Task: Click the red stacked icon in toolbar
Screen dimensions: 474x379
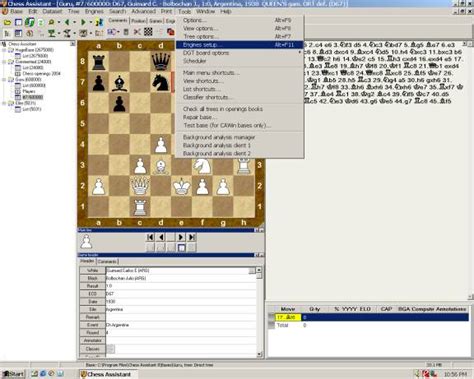Action: click(x=171, y=32)
